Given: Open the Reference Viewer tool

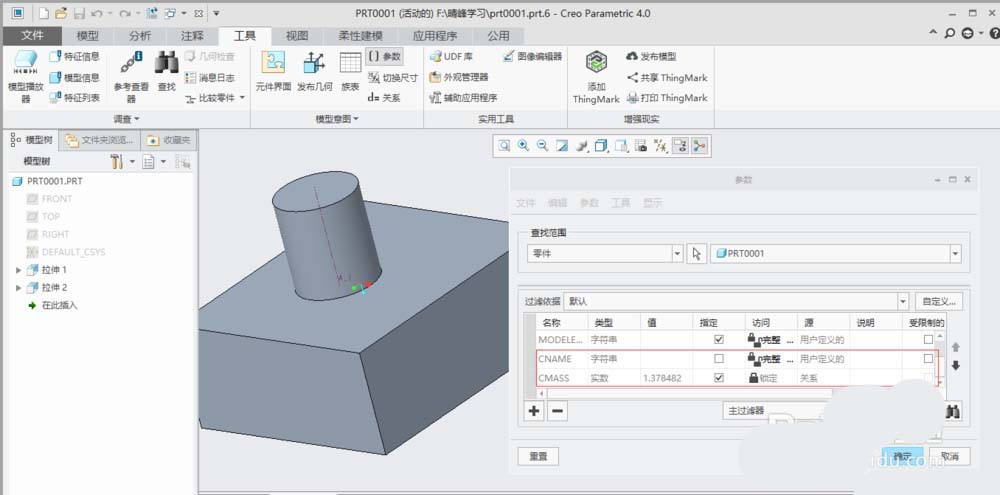Looking at the screenshot, I should click(131, 64).
